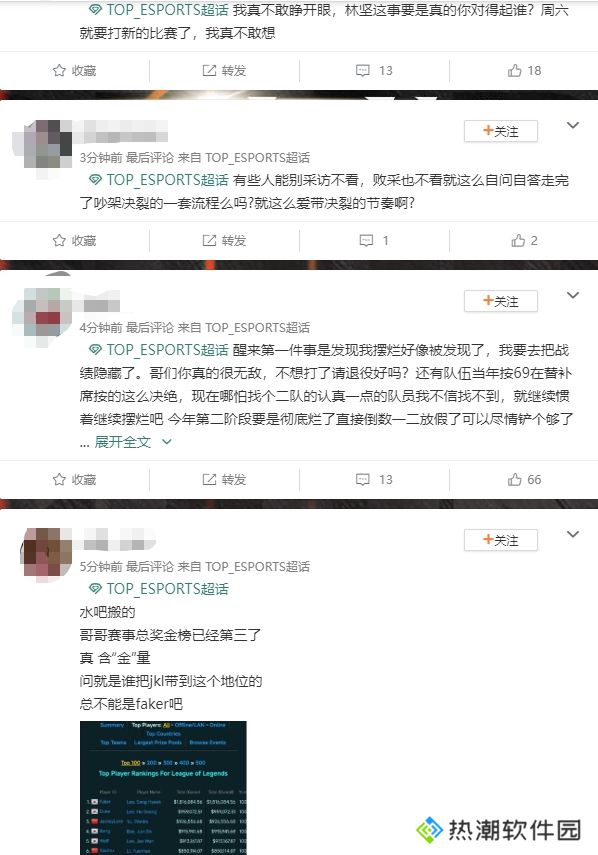This screenshot has height=855, width=598.
Task: Repost the first post about 林坚
Action: click(x=224, y=71)
